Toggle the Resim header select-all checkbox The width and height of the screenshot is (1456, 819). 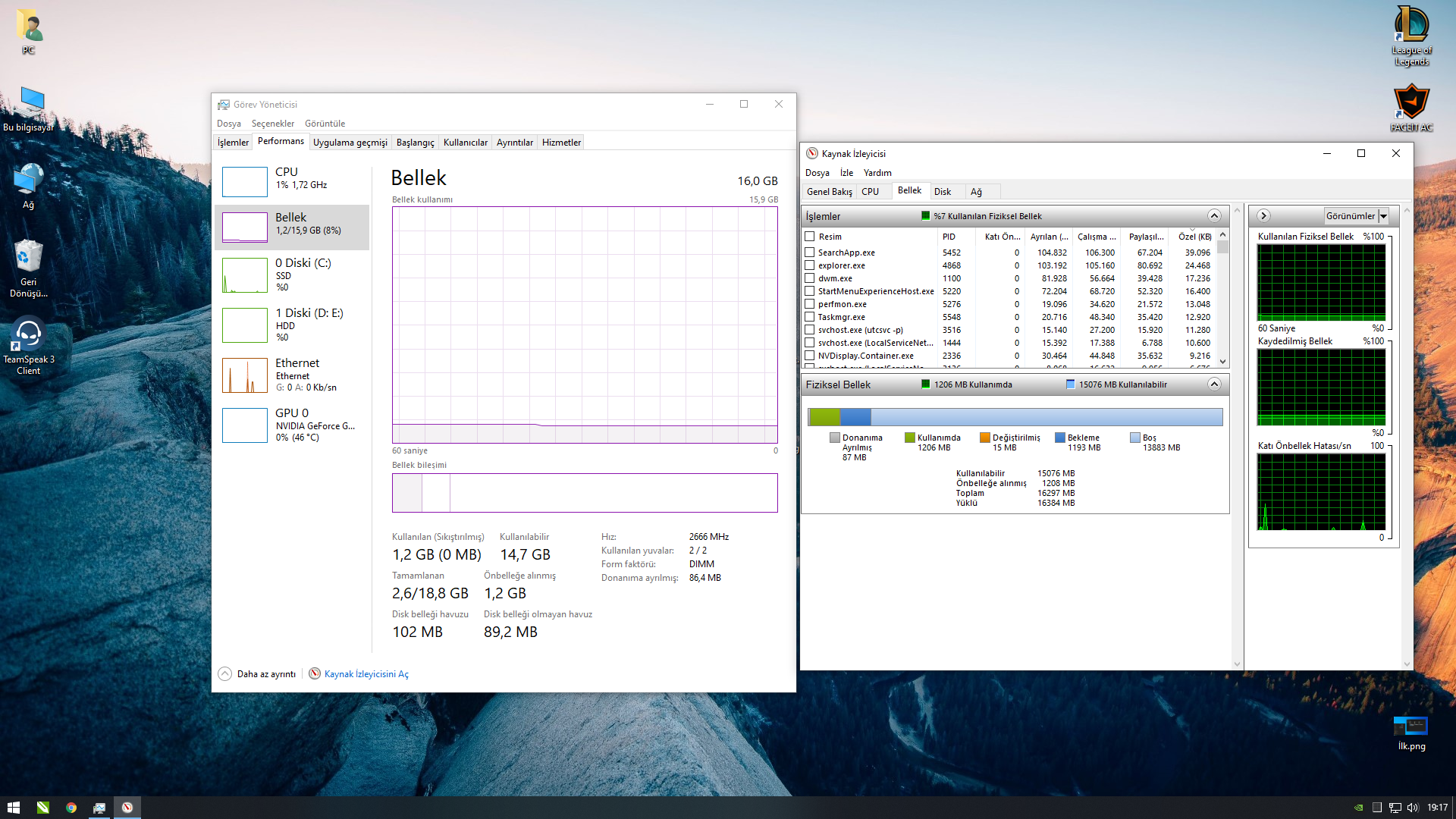810,237
